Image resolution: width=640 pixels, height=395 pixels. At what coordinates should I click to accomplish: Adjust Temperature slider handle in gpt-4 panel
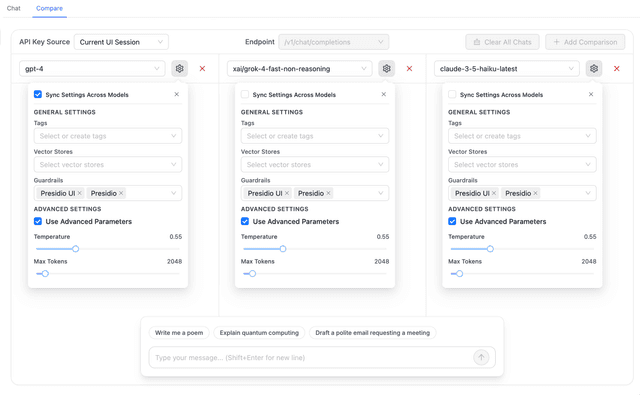[x=76, y=249]
